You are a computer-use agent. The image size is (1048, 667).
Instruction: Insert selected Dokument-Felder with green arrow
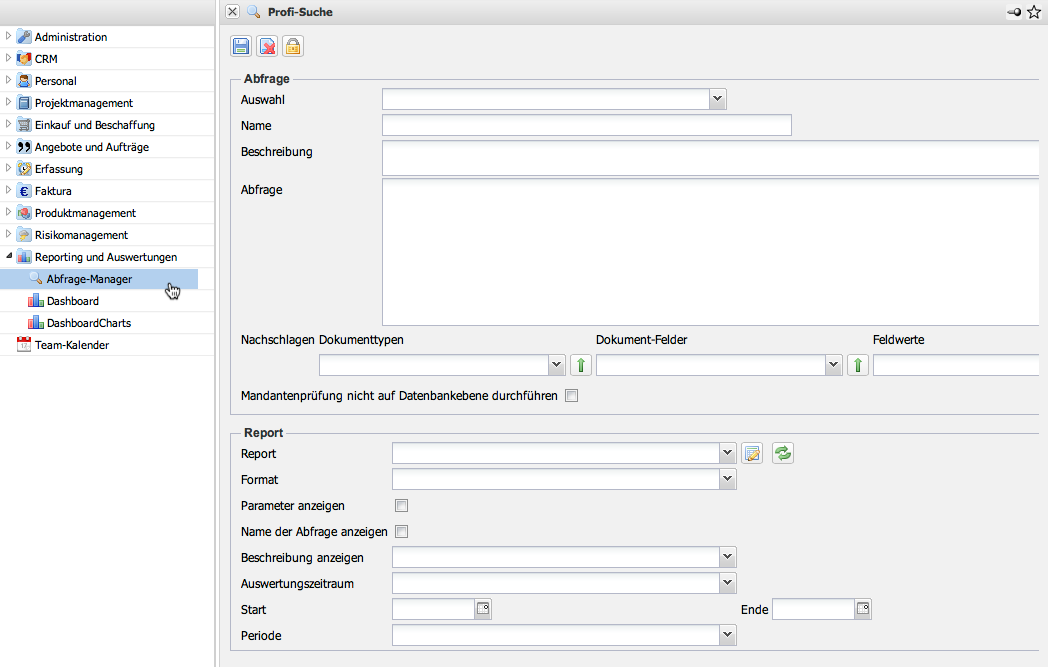858,365
